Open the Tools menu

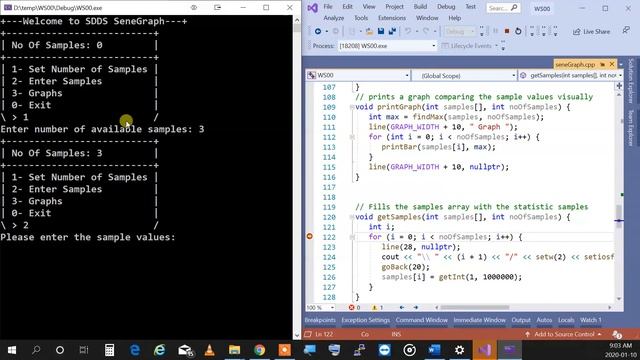tap(361, 18)
